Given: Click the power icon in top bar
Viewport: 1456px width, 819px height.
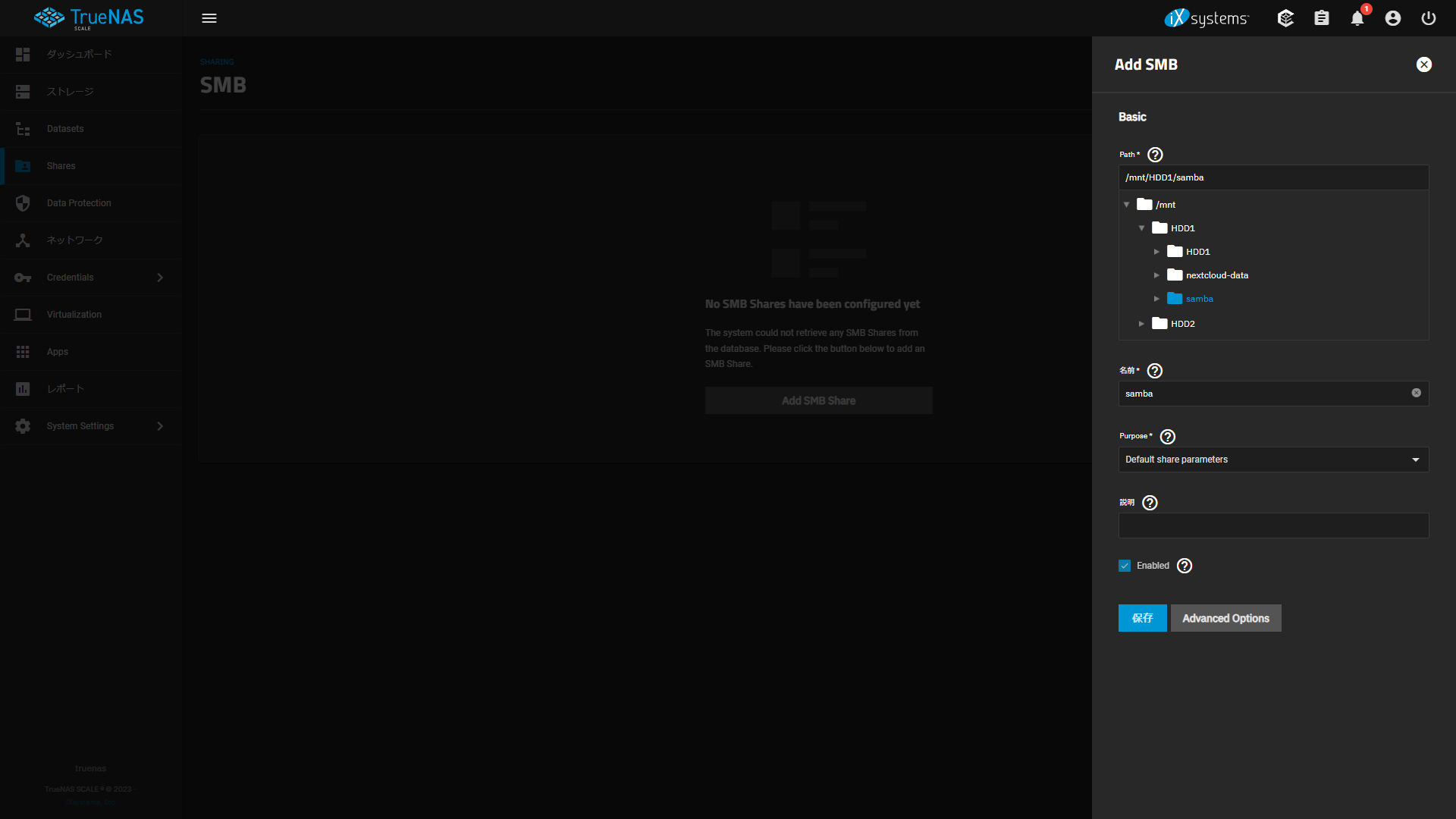Looking at the screenshot, I should click(x=1428, y=18).
